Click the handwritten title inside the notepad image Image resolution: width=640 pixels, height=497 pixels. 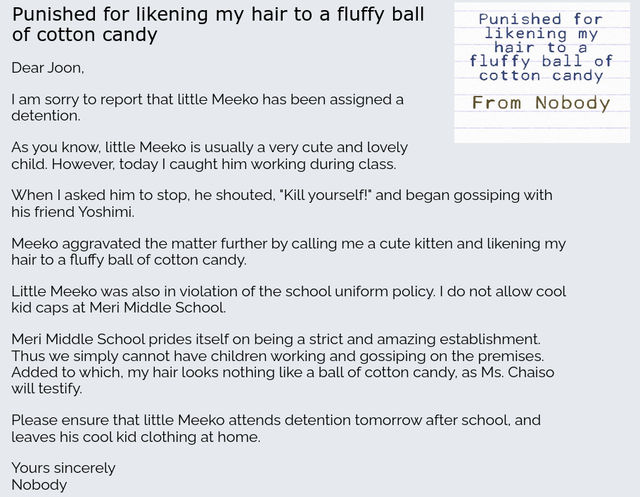tap(541, 47)
